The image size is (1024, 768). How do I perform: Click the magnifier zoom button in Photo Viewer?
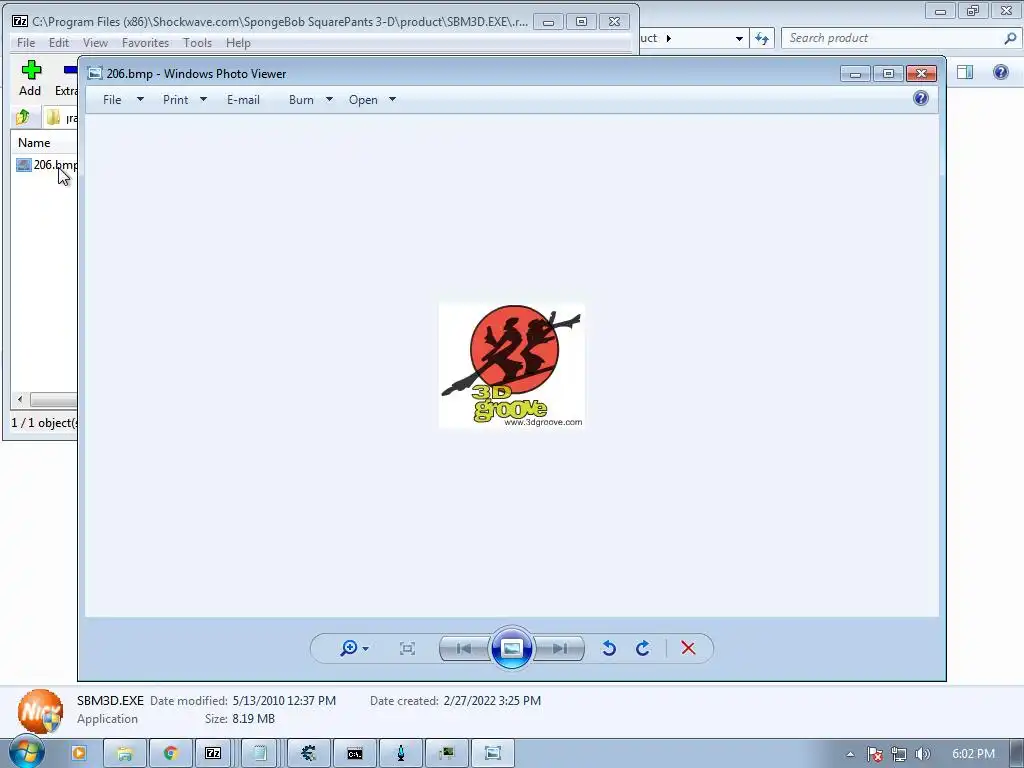coord(349,648)
